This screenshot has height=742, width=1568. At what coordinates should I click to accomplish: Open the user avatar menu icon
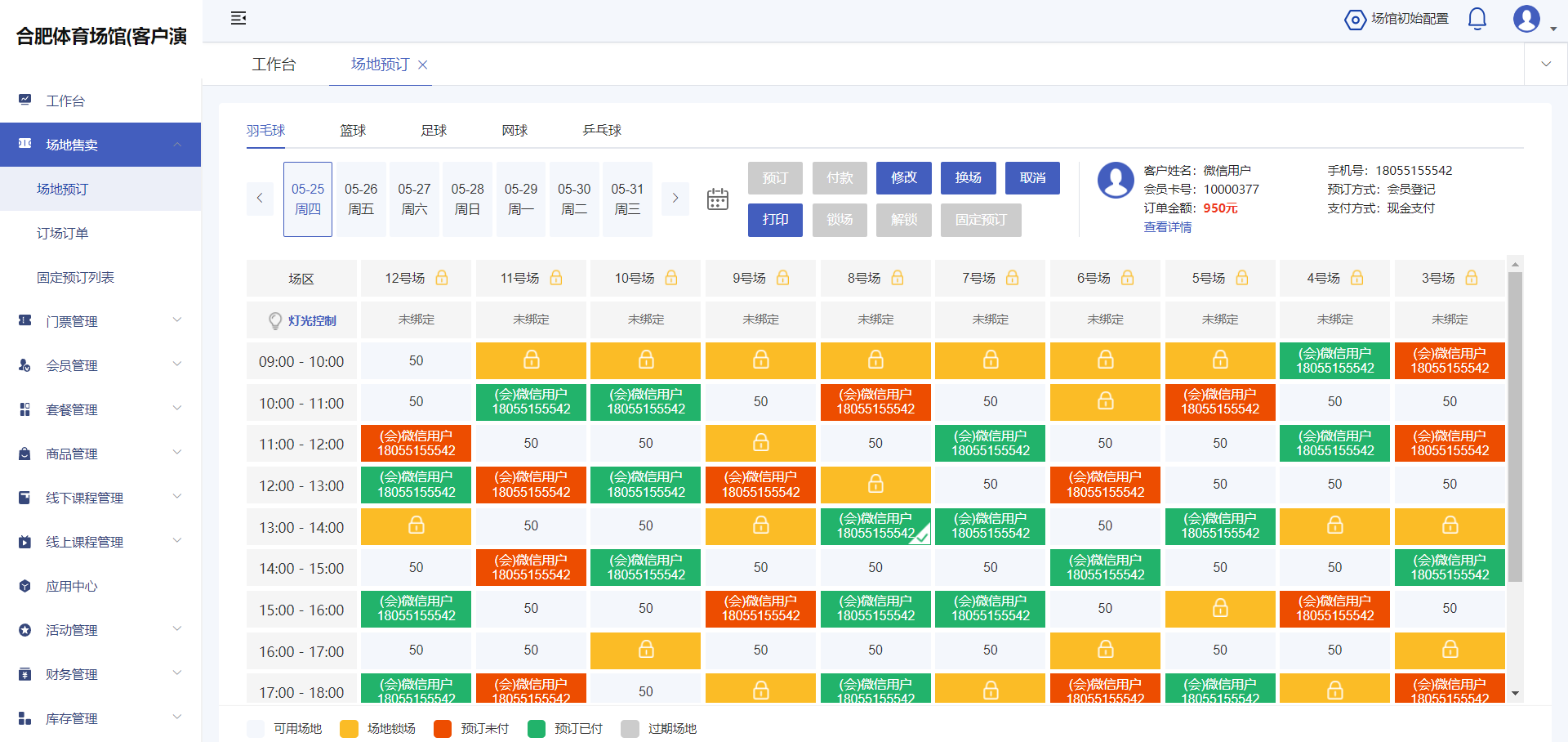click(1526, 20)
